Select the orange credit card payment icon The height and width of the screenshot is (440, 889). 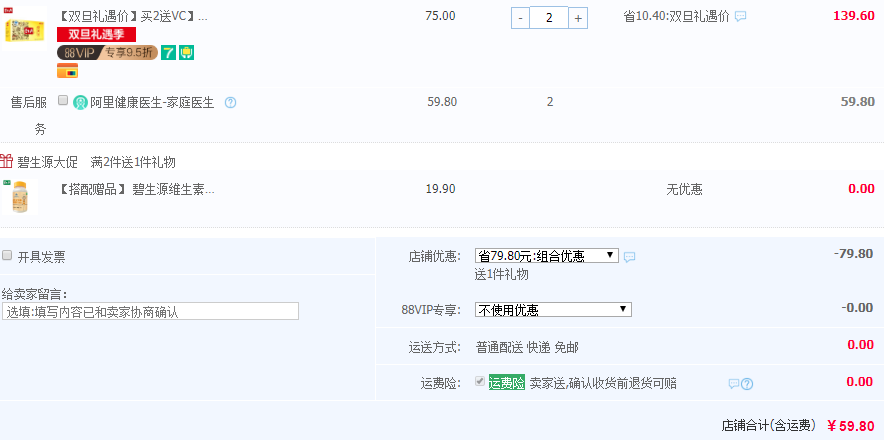pos(67,71)
